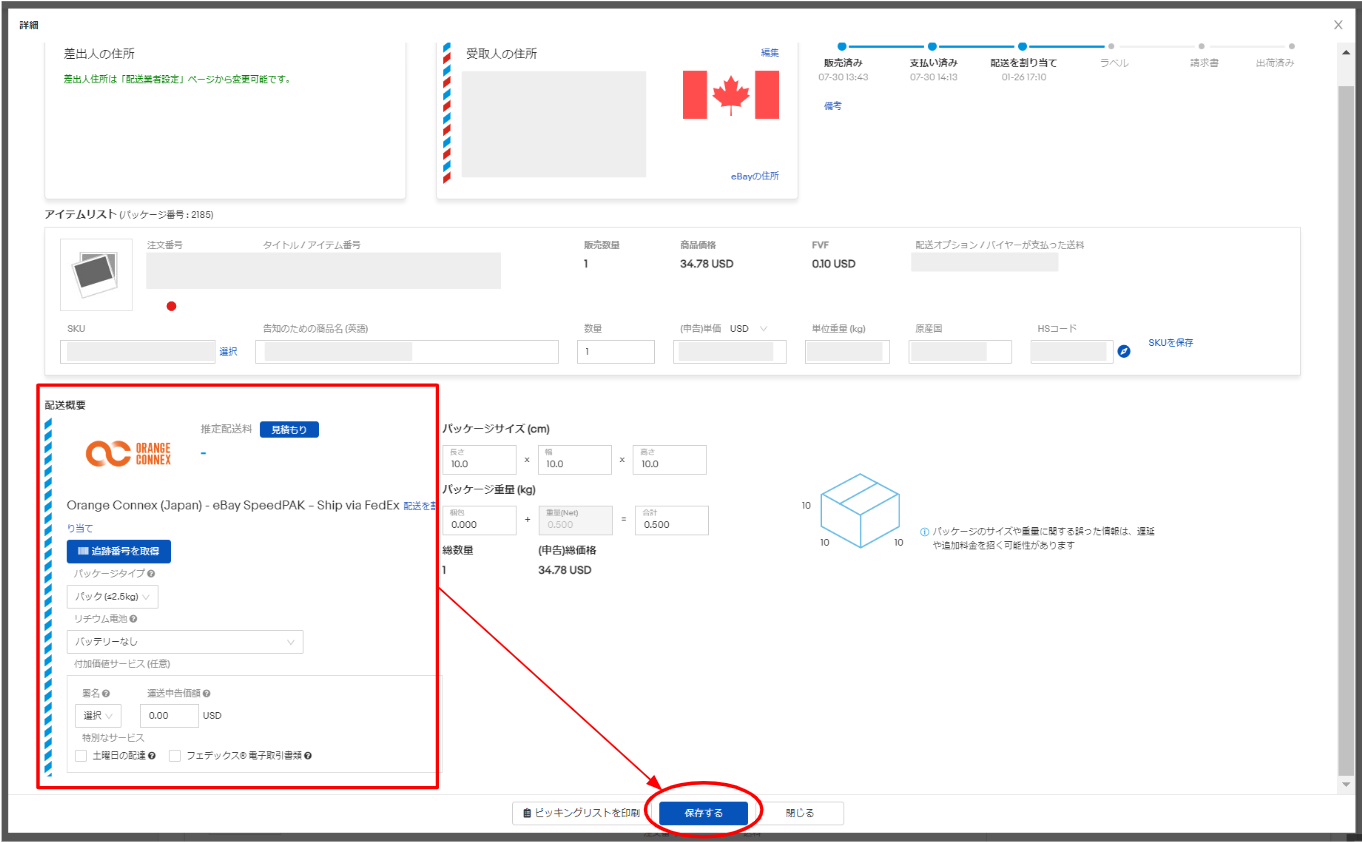The image size is (1362, 842).
Task: Open the パック (≤2.5kg) package type dropdown
Action: pyautogui.click(x=112, y=597)
